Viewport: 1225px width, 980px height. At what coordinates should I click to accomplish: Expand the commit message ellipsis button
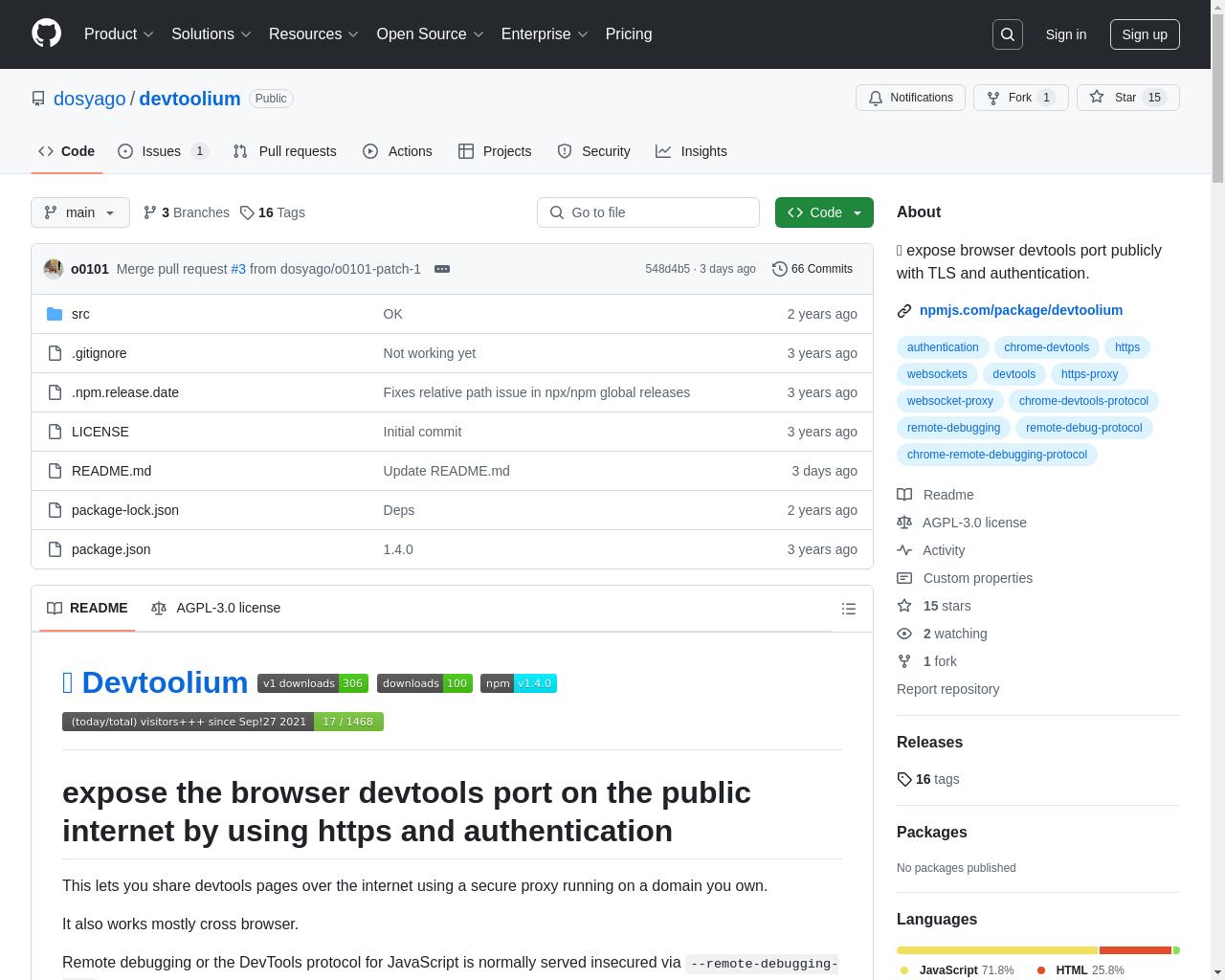[442, 269]
